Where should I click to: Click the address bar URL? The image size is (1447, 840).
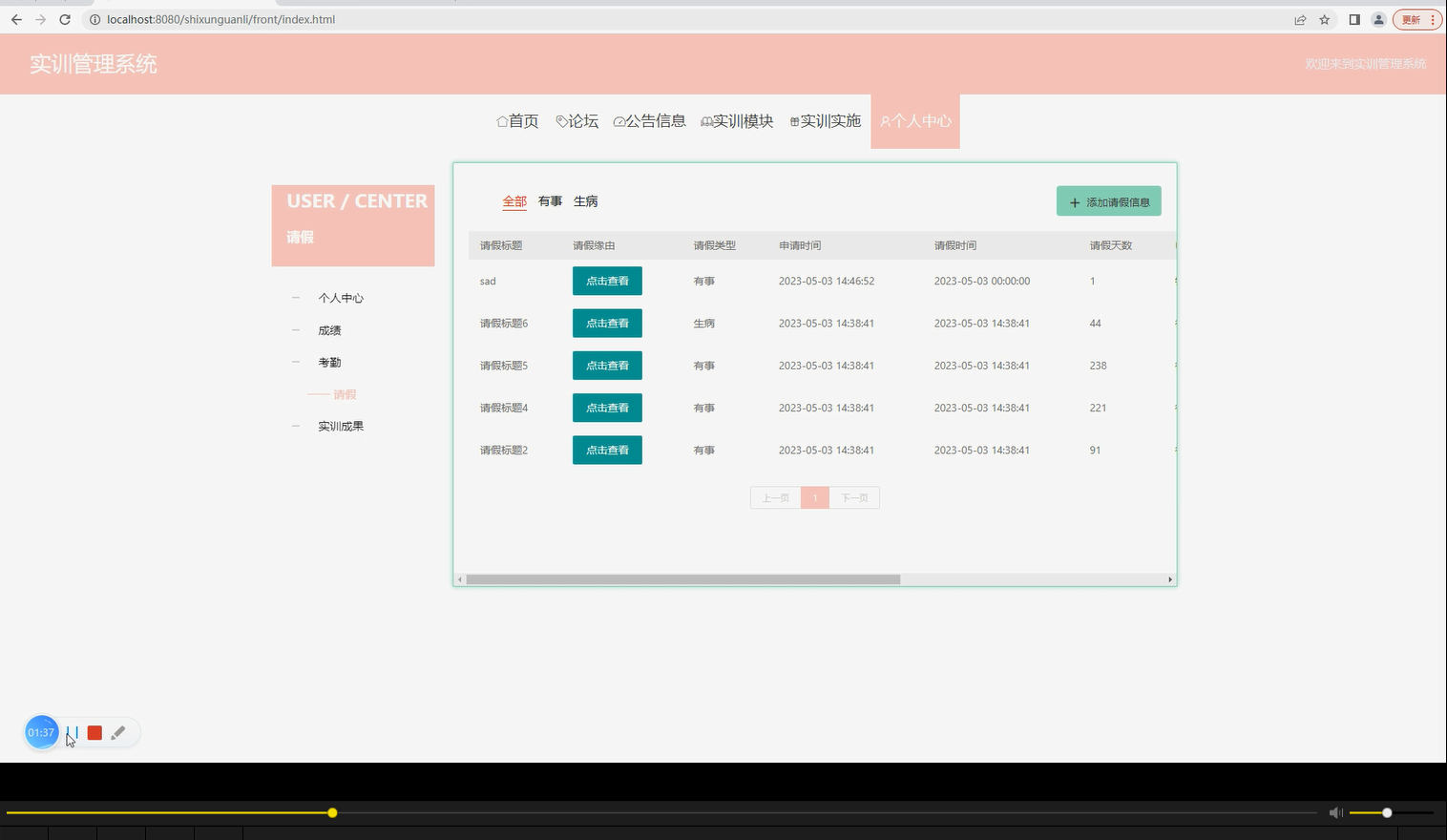pos(220,19)
